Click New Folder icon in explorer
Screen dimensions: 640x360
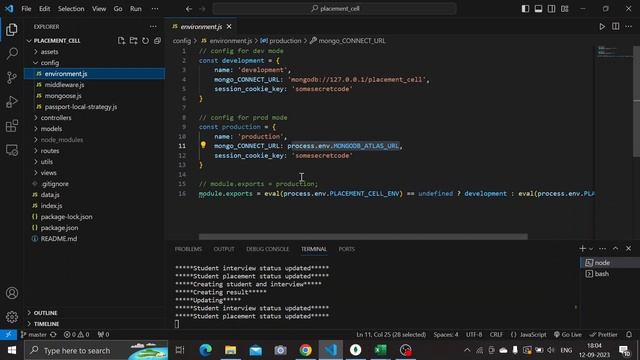[133, 40]
